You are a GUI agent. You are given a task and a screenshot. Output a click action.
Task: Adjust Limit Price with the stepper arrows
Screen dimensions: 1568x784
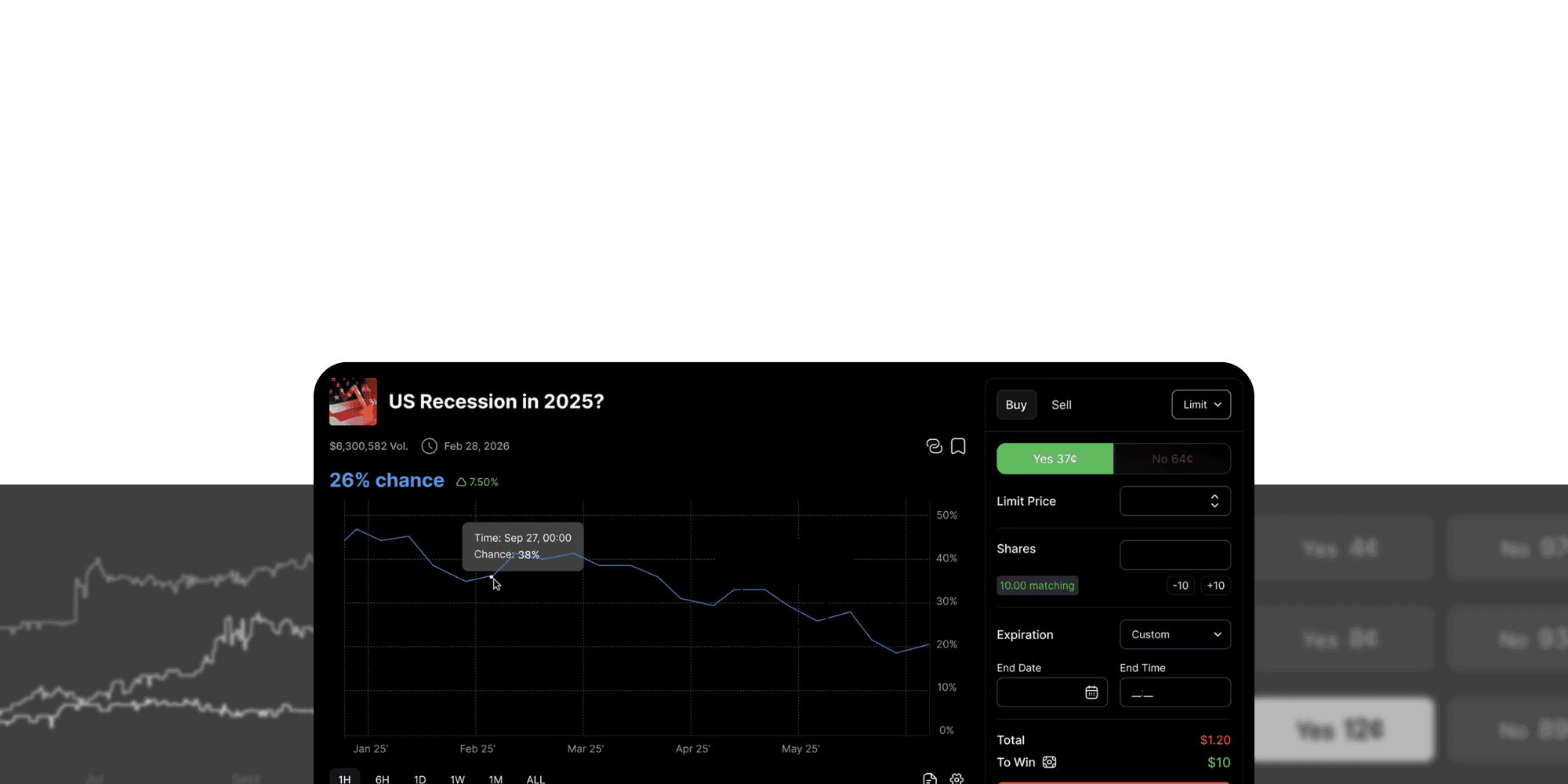point(1214,501)
